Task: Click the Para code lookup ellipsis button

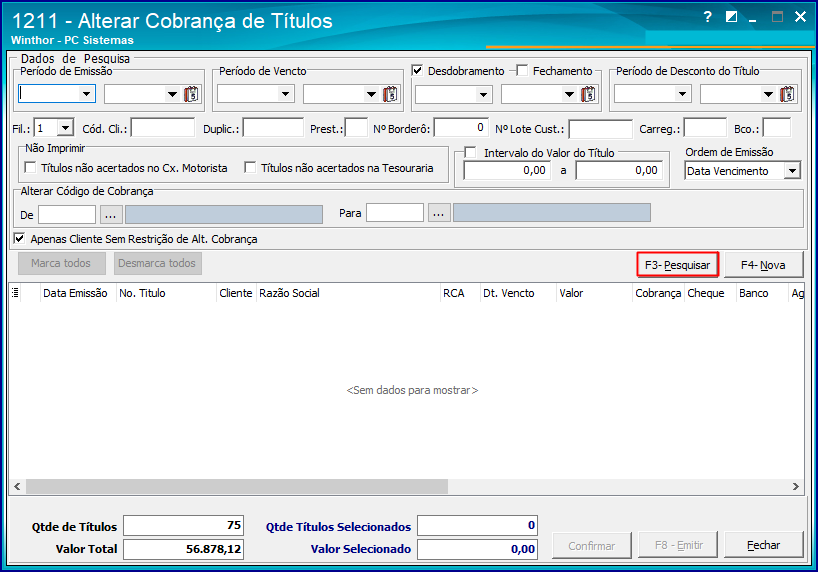Action: pyautogui.click(x=439, y=213)
